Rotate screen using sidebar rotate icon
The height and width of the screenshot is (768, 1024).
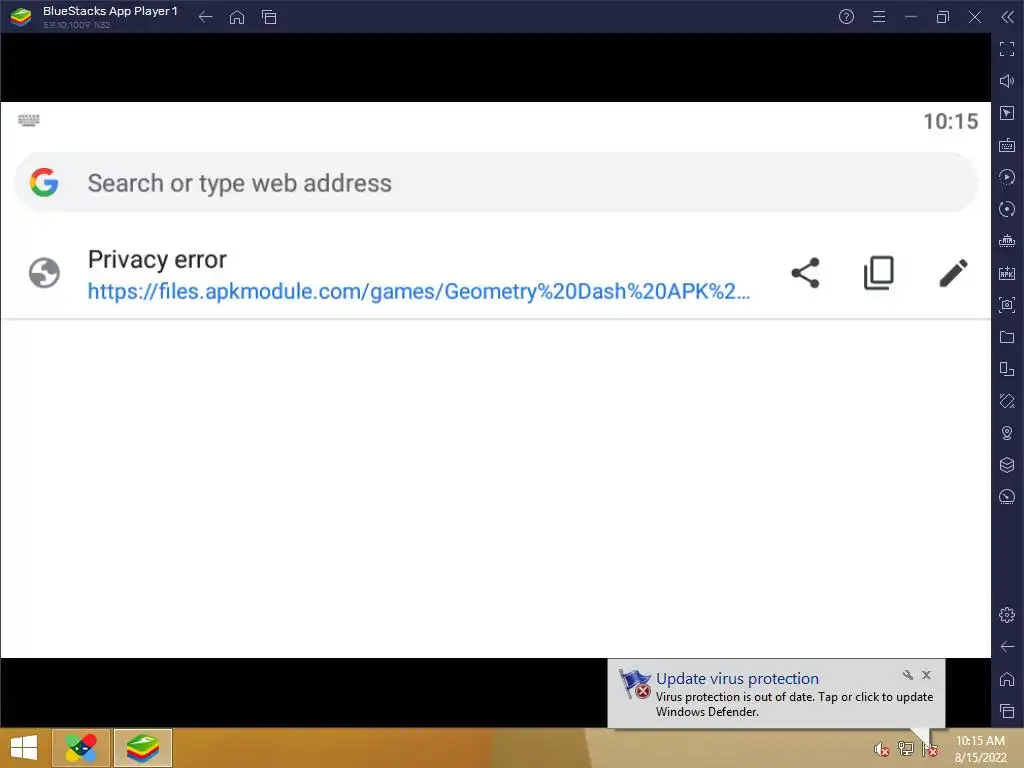tap(1007, 401)
